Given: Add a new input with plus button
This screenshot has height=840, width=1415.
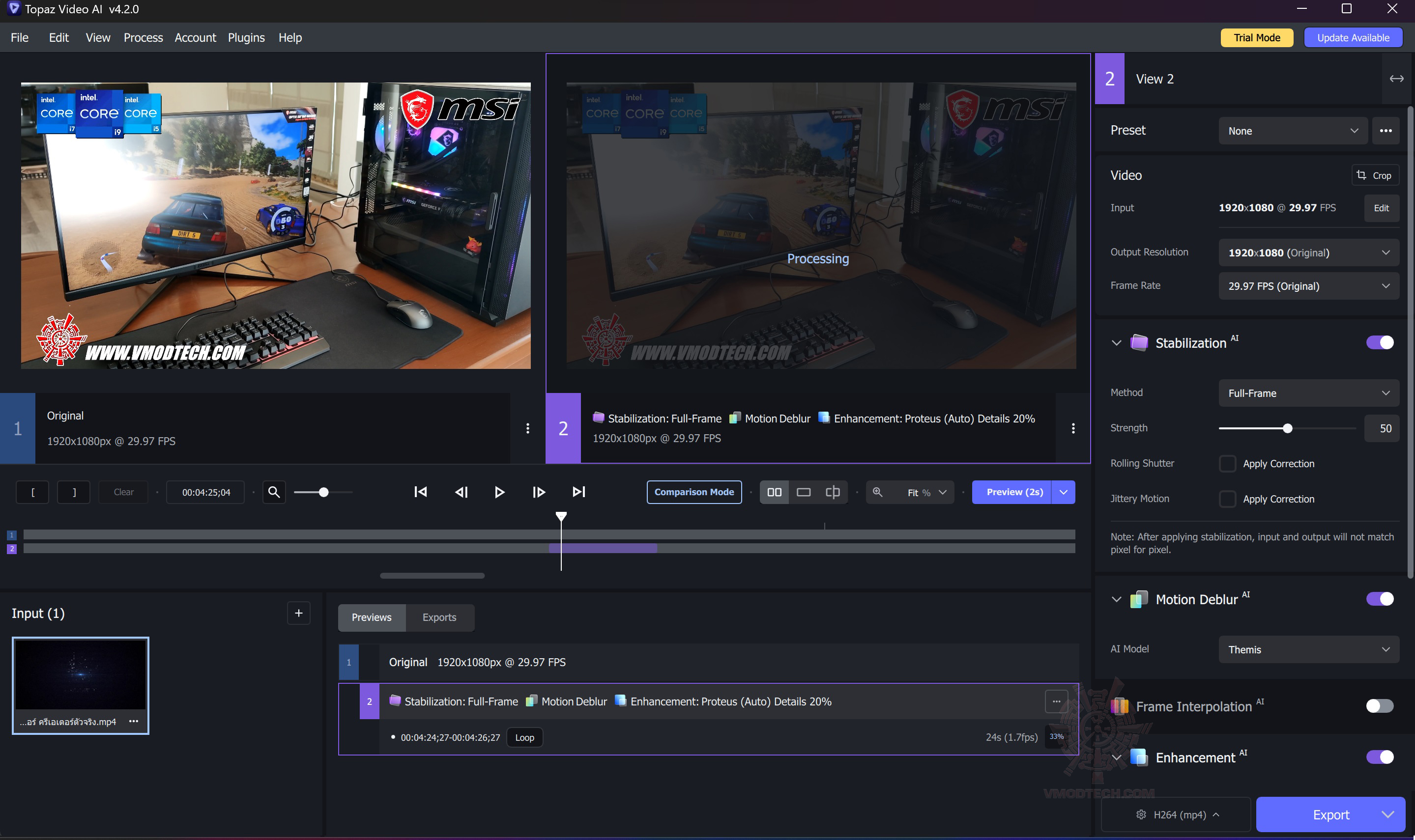Looking at the screenshot, I should pos(298,613).
